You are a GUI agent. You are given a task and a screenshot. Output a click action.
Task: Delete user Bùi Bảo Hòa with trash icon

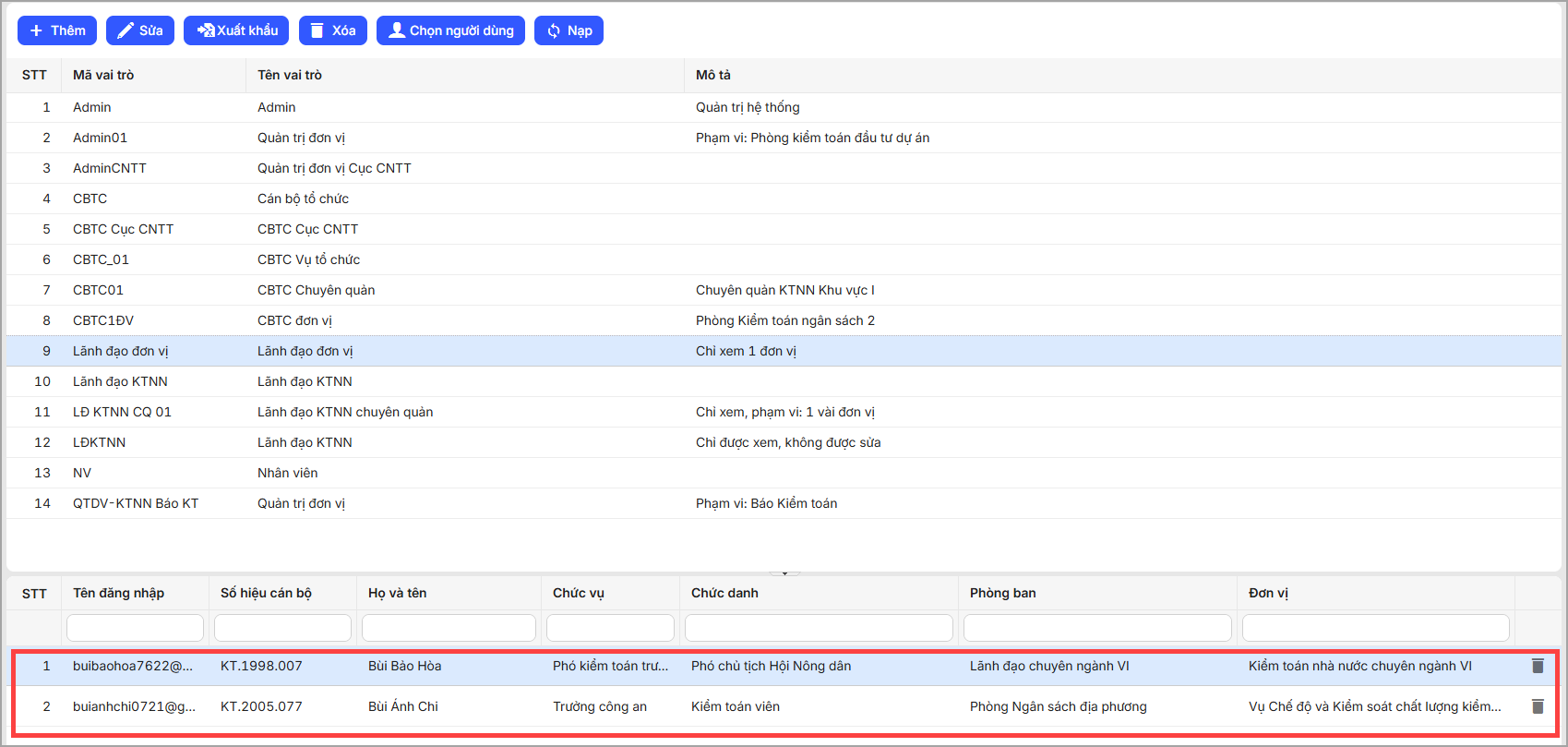(1538, 666)
